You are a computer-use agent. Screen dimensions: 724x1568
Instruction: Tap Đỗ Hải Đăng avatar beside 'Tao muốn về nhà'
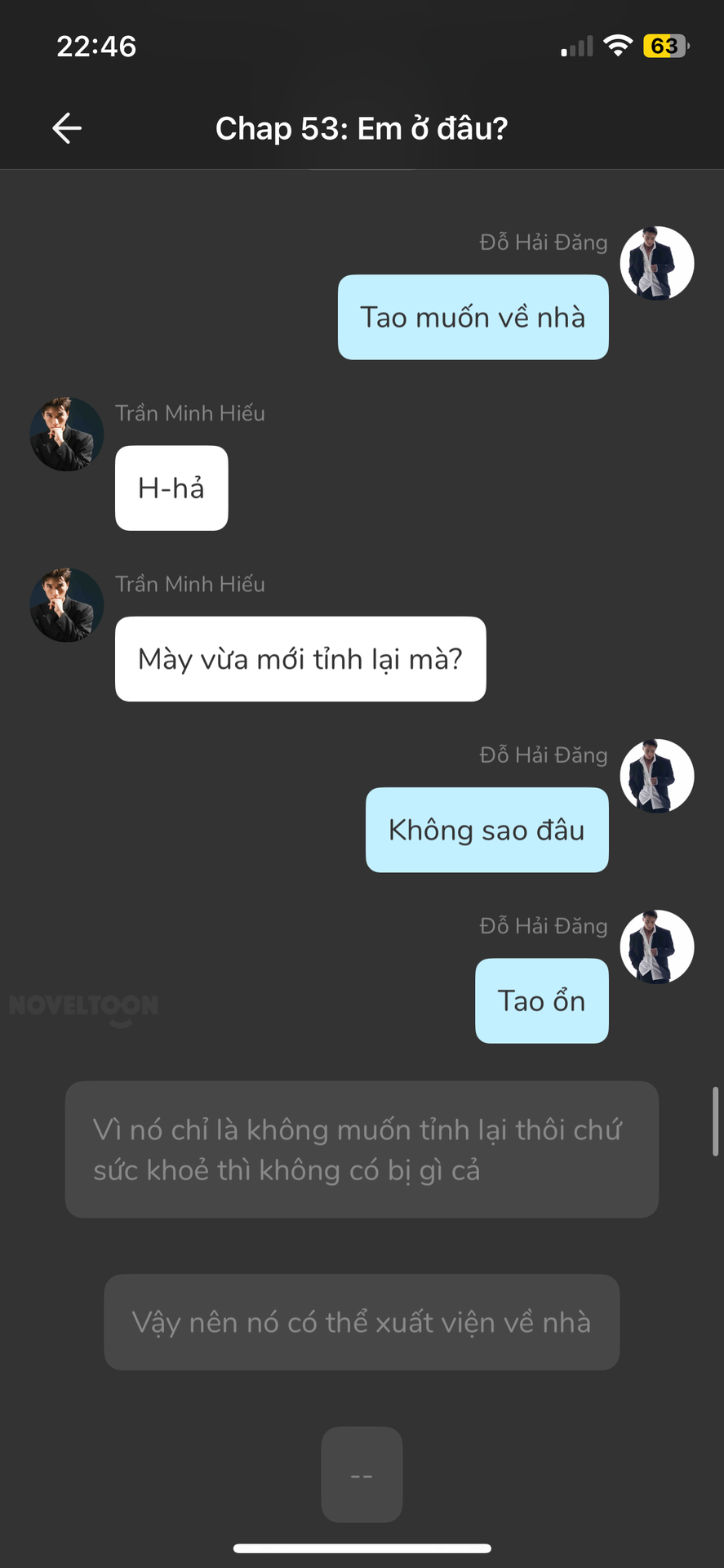tap(657, 263)
